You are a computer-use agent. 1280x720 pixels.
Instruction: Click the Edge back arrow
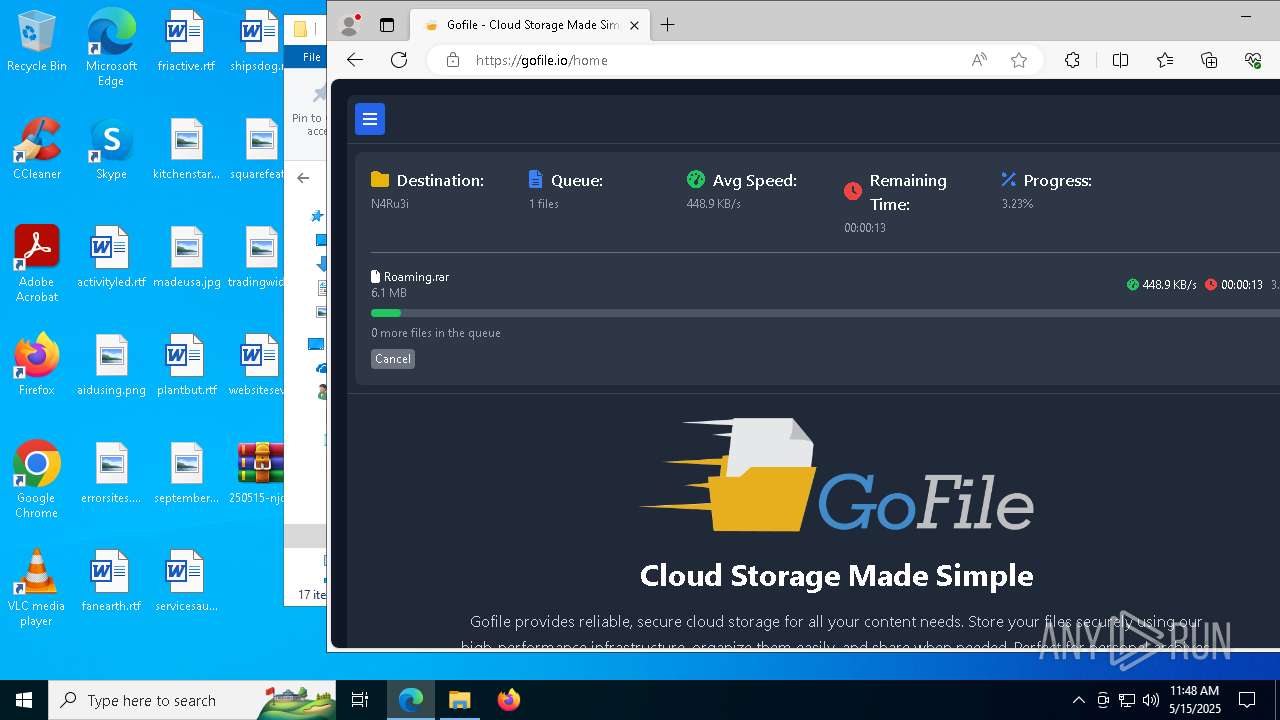(354, 60)
